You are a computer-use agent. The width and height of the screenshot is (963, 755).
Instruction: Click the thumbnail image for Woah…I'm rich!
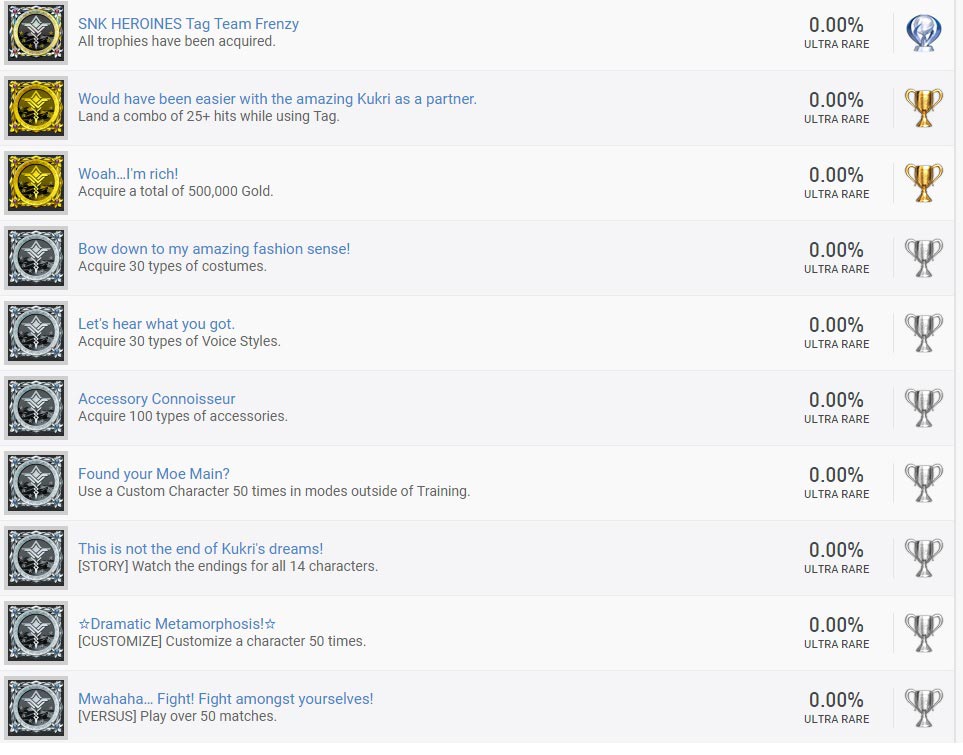tap(37, 183)
